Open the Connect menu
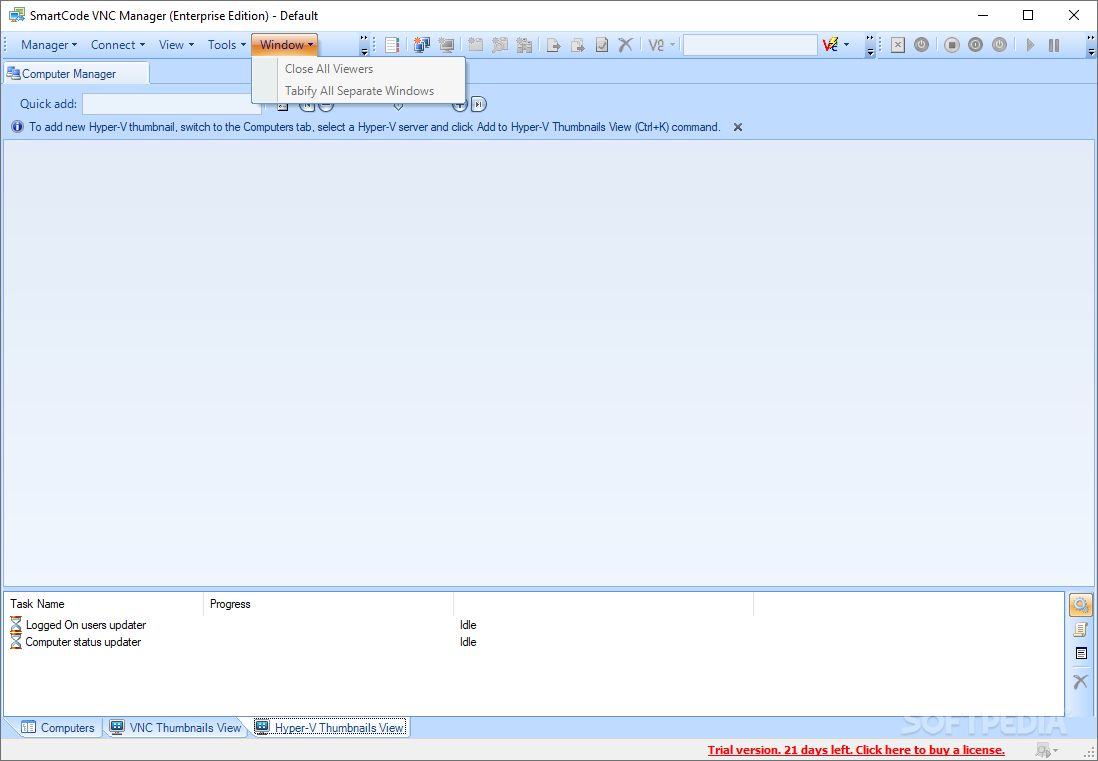The image size is (1098, 761). point(118,45)
